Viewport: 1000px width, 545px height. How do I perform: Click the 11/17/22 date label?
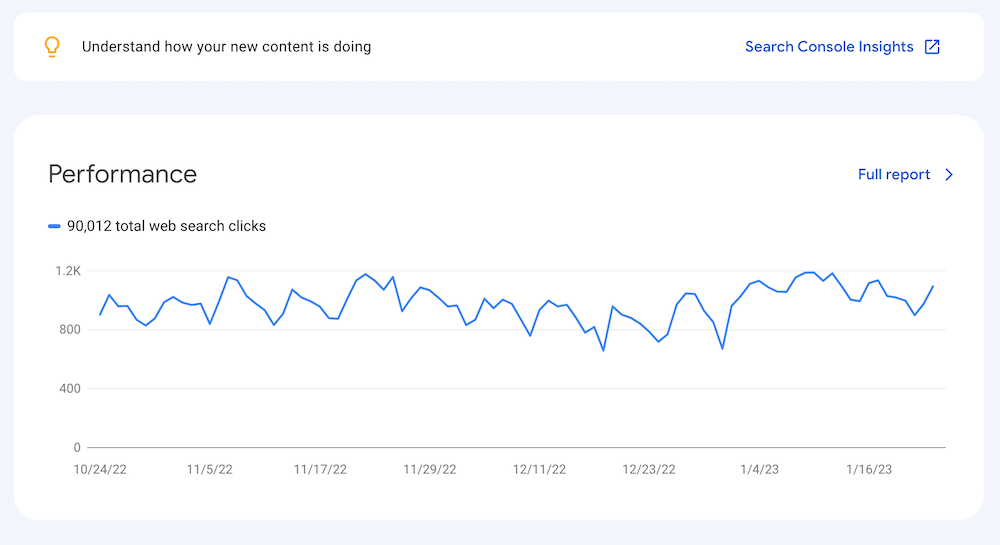pos(320,468)
